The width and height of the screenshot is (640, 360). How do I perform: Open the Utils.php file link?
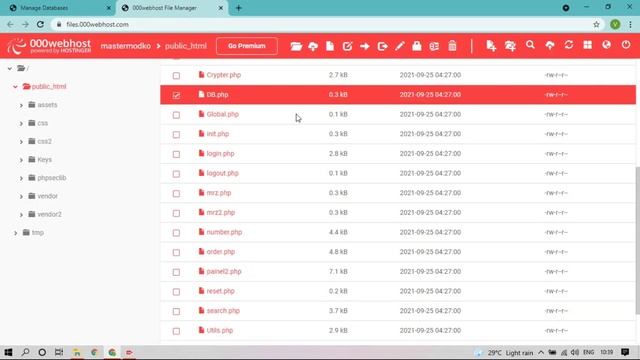(x=220, y=330)
